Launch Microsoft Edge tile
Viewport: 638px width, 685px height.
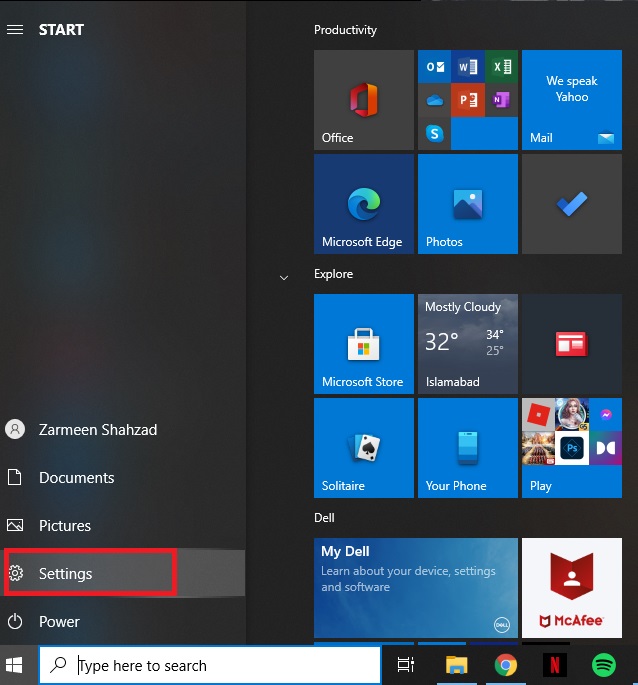364,204
